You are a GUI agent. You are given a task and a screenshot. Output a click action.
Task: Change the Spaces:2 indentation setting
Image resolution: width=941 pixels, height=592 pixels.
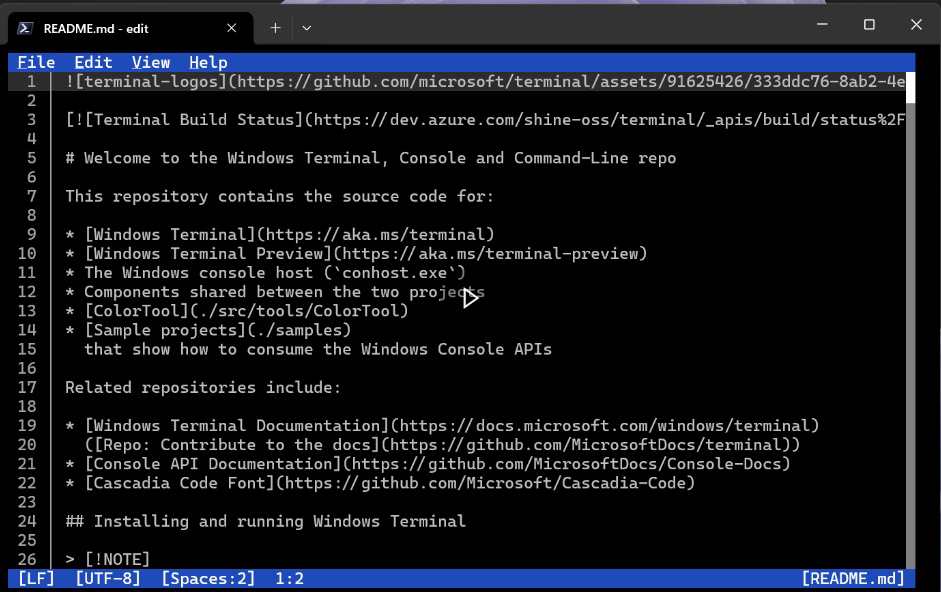(208, 579)
